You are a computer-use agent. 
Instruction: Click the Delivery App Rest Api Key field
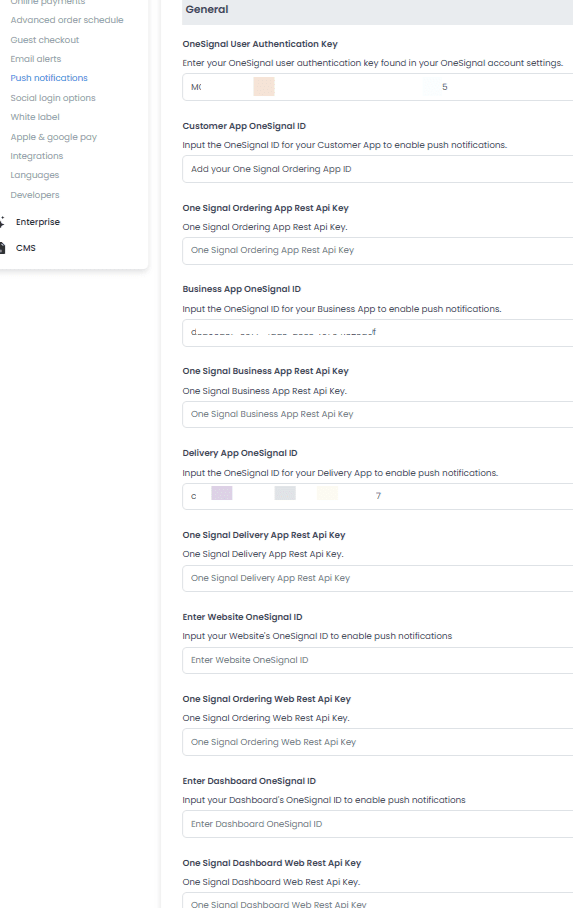[378, 578]
